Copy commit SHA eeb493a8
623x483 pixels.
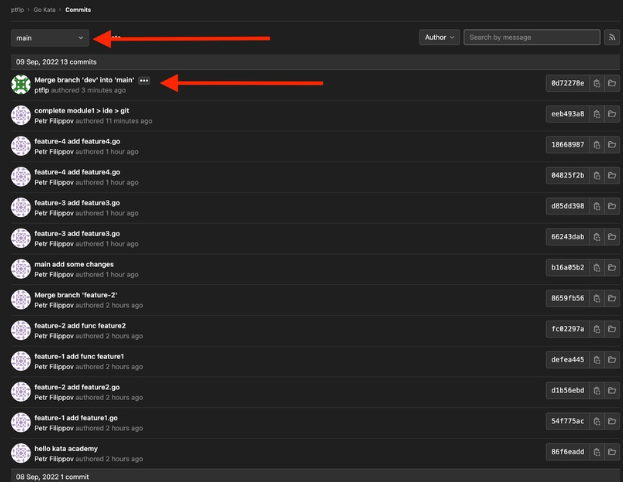pyautogui.click(x=596, y=115)
